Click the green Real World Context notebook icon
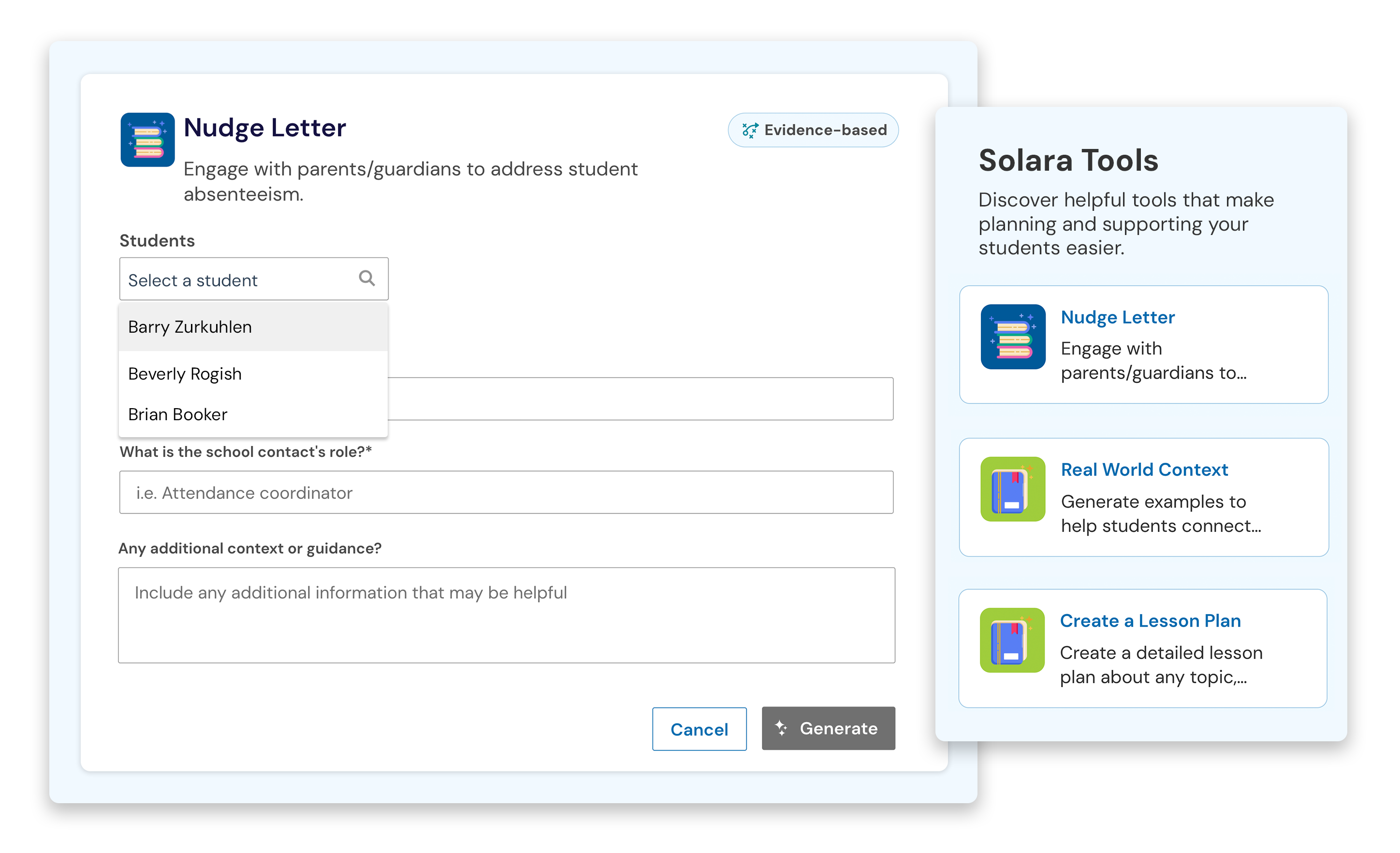The width and height of the screenshot is (1400, 853). (x=1013, y=489)
